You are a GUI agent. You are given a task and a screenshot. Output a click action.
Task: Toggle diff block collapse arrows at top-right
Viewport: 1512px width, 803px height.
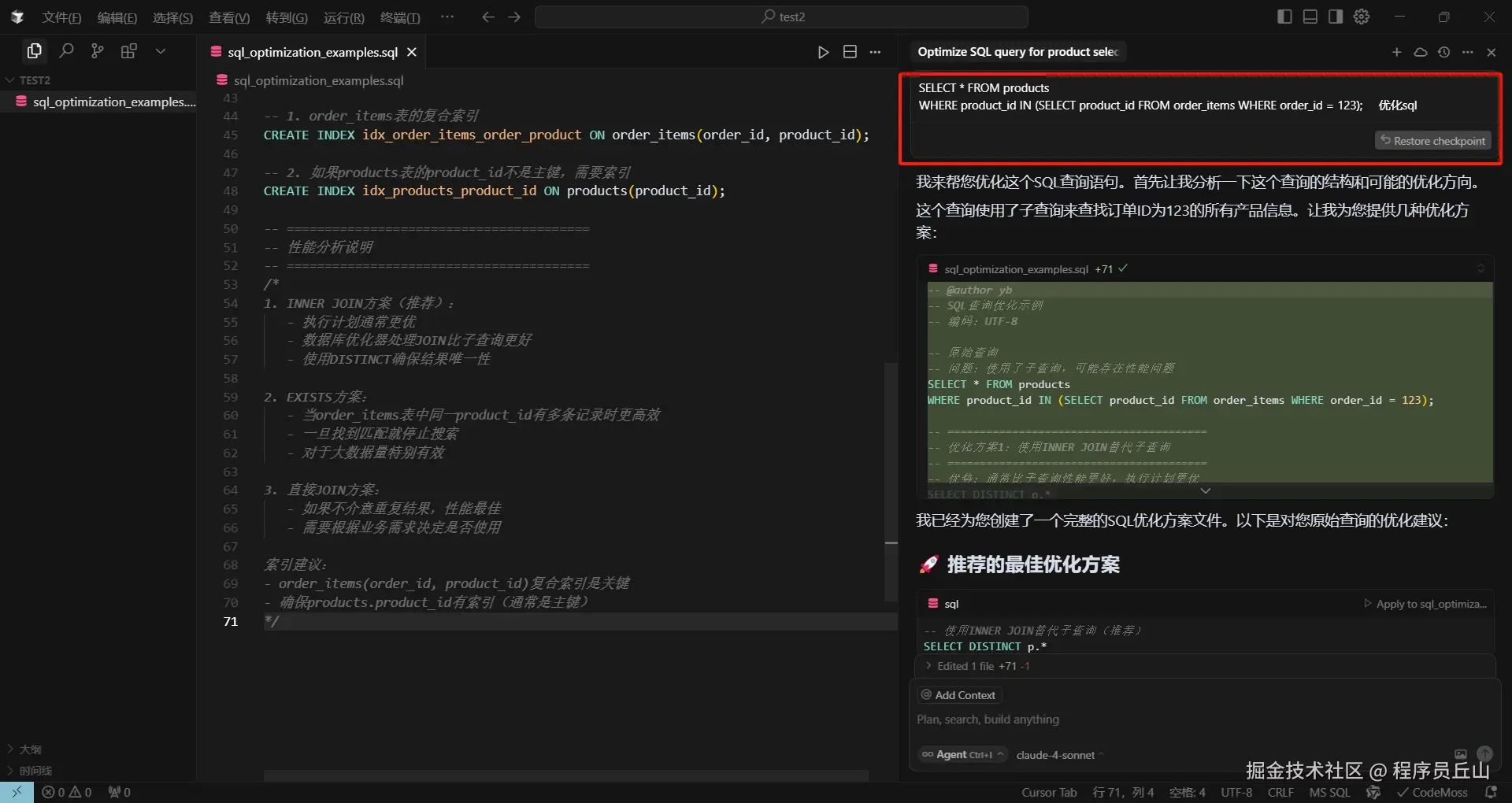1480,268
